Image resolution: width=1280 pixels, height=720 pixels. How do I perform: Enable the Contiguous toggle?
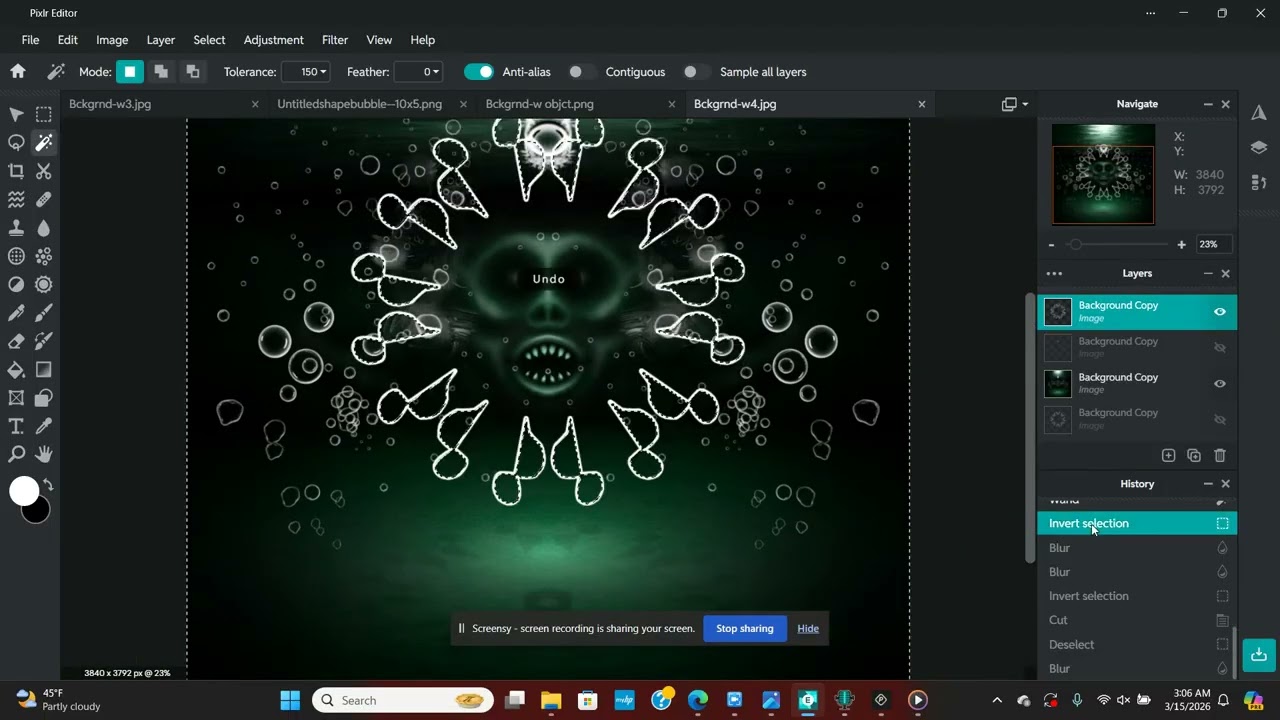pyautogui.click(x=582, y=72)
